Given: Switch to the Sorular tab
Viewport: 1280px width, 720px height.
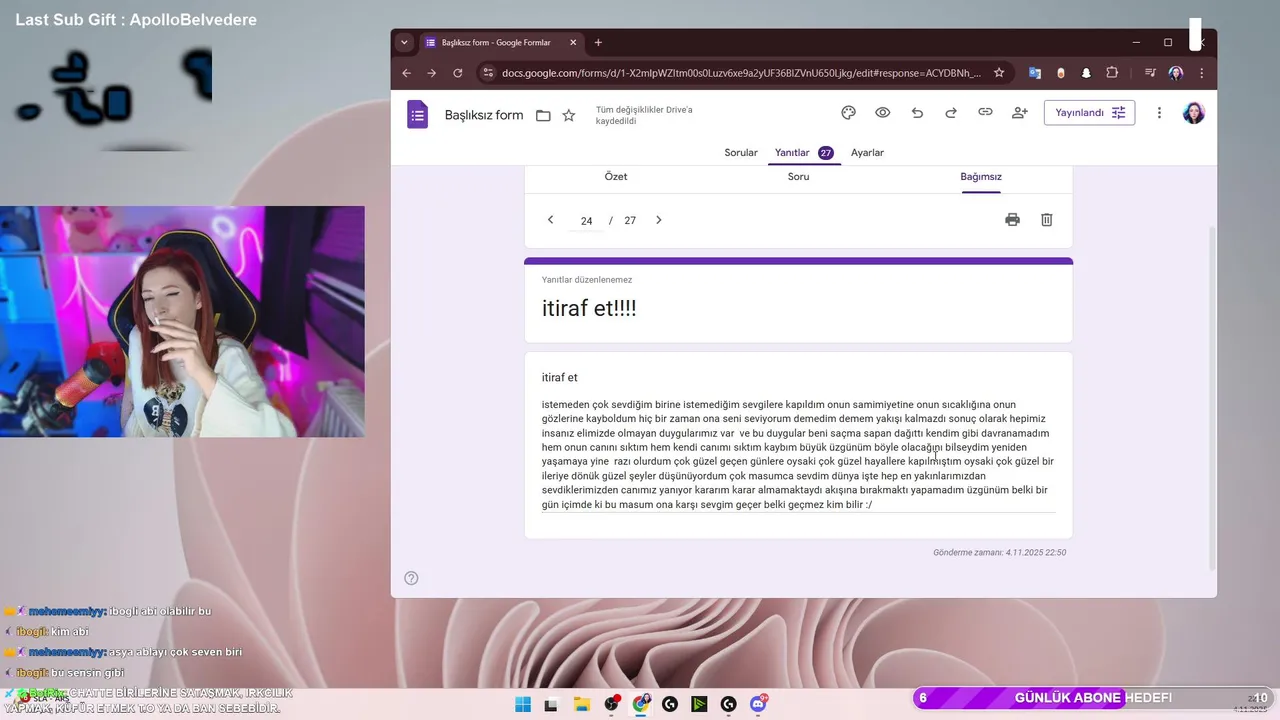Looking at the screenshot, I should coord(741,153).
